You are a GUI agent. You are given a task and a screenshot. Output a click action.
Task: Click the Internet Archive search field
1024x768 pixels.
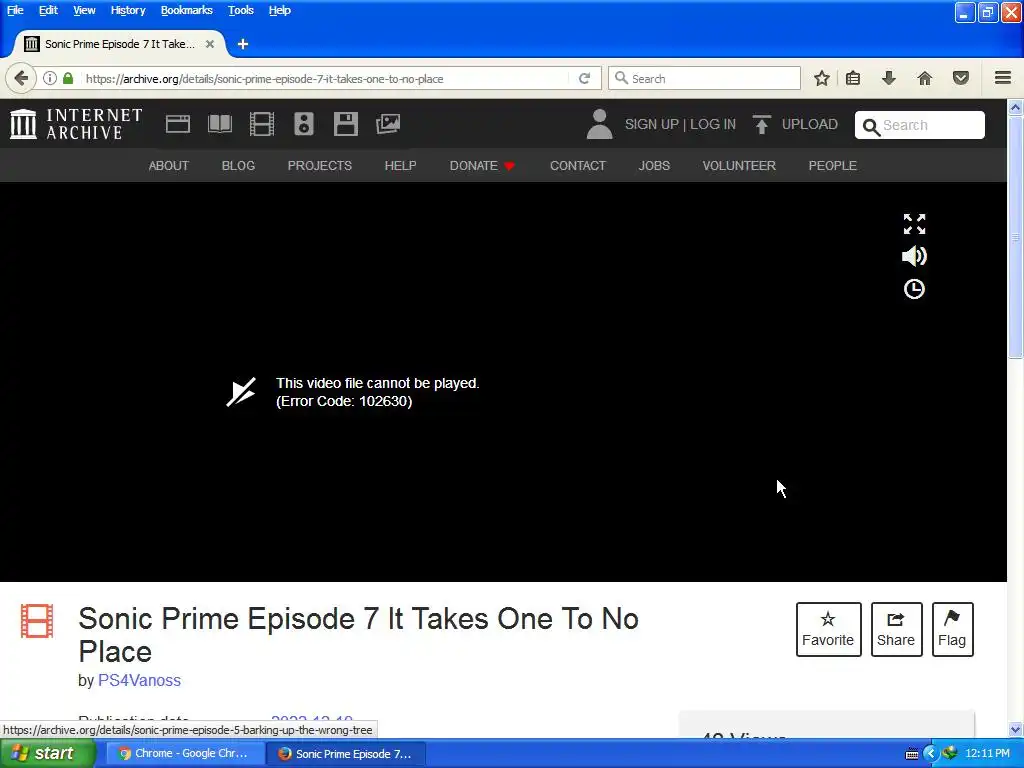coord(920,125)
